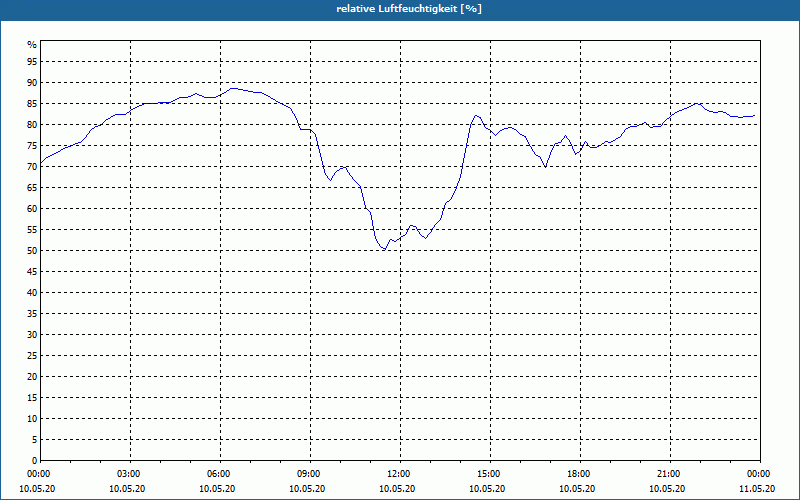Click the '85' y-axis label

tap(32, 104)
